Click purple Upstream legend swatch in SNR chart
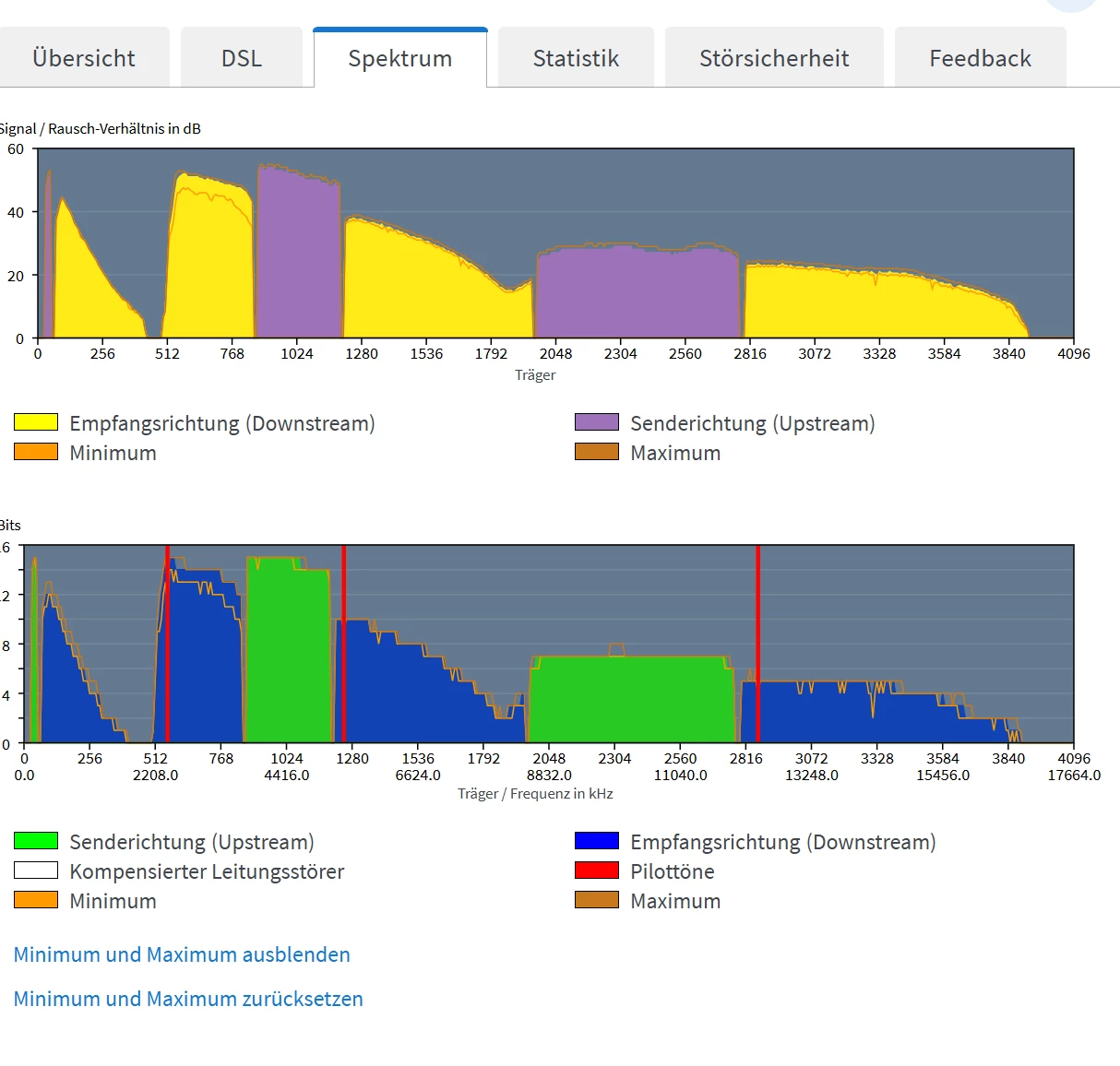 596,422
